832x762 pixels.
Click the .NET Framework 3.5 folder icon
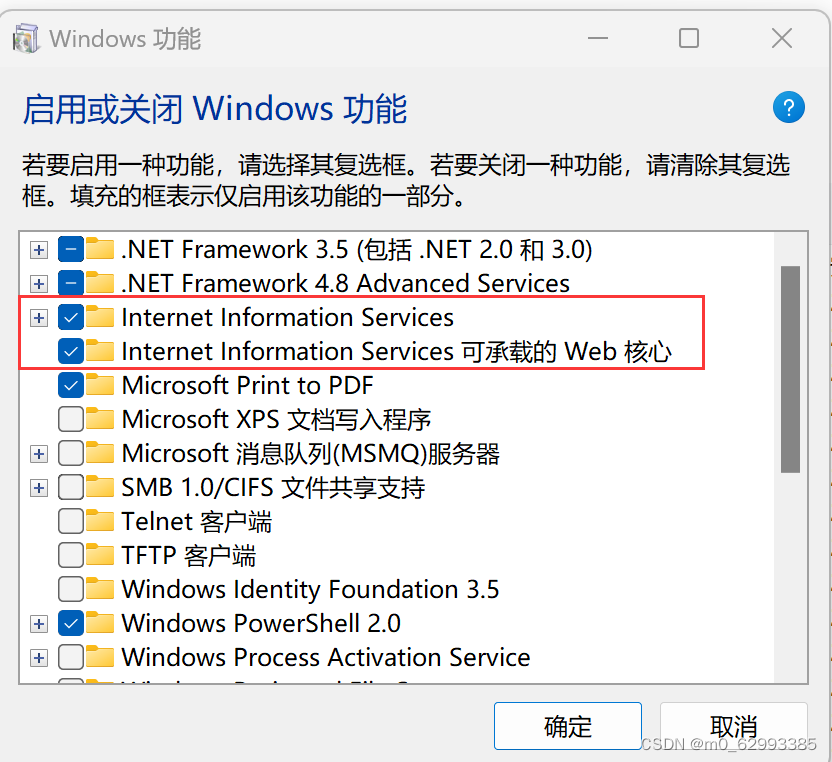[100, 249]
